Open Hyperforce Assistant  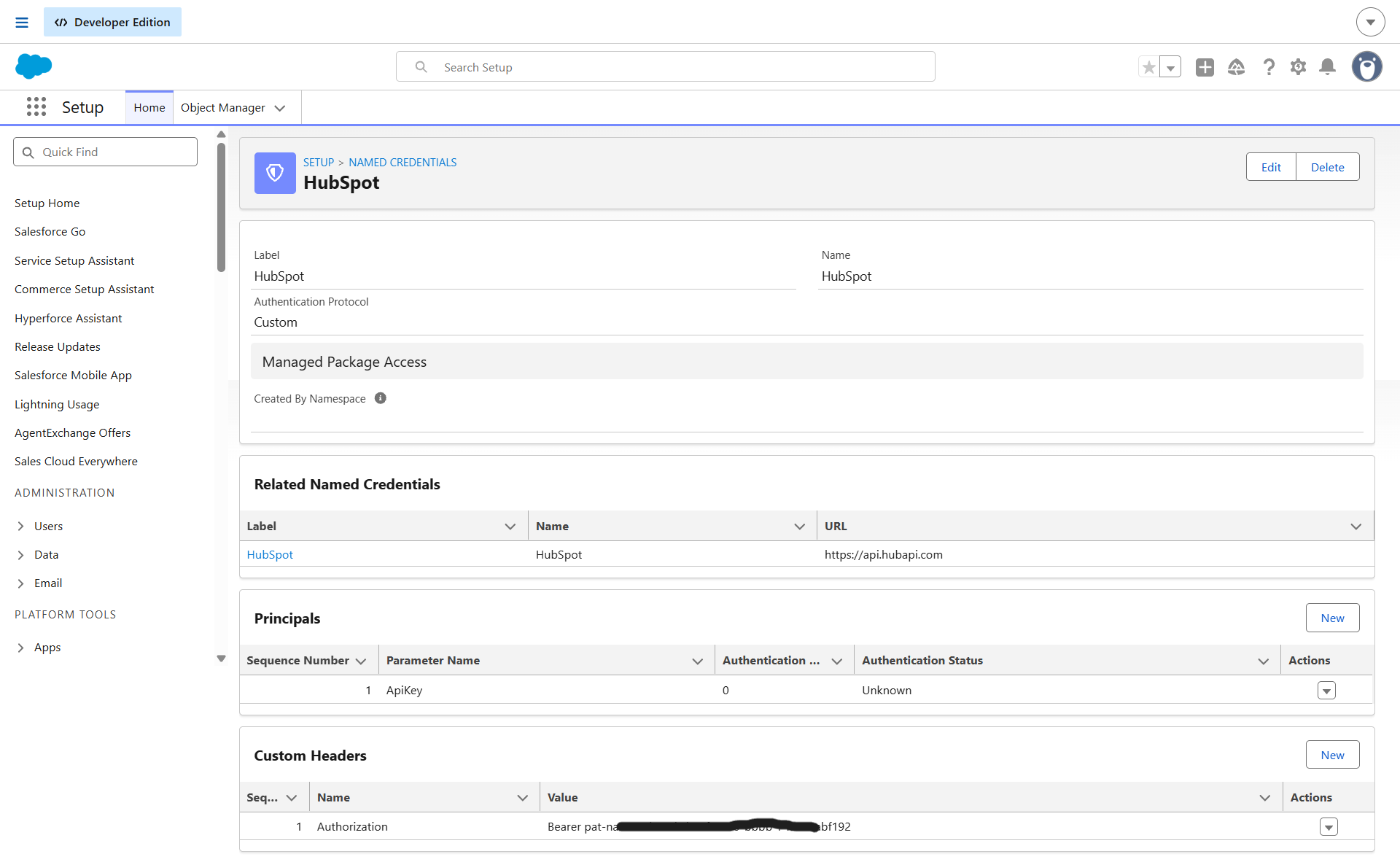pos(69,318)
